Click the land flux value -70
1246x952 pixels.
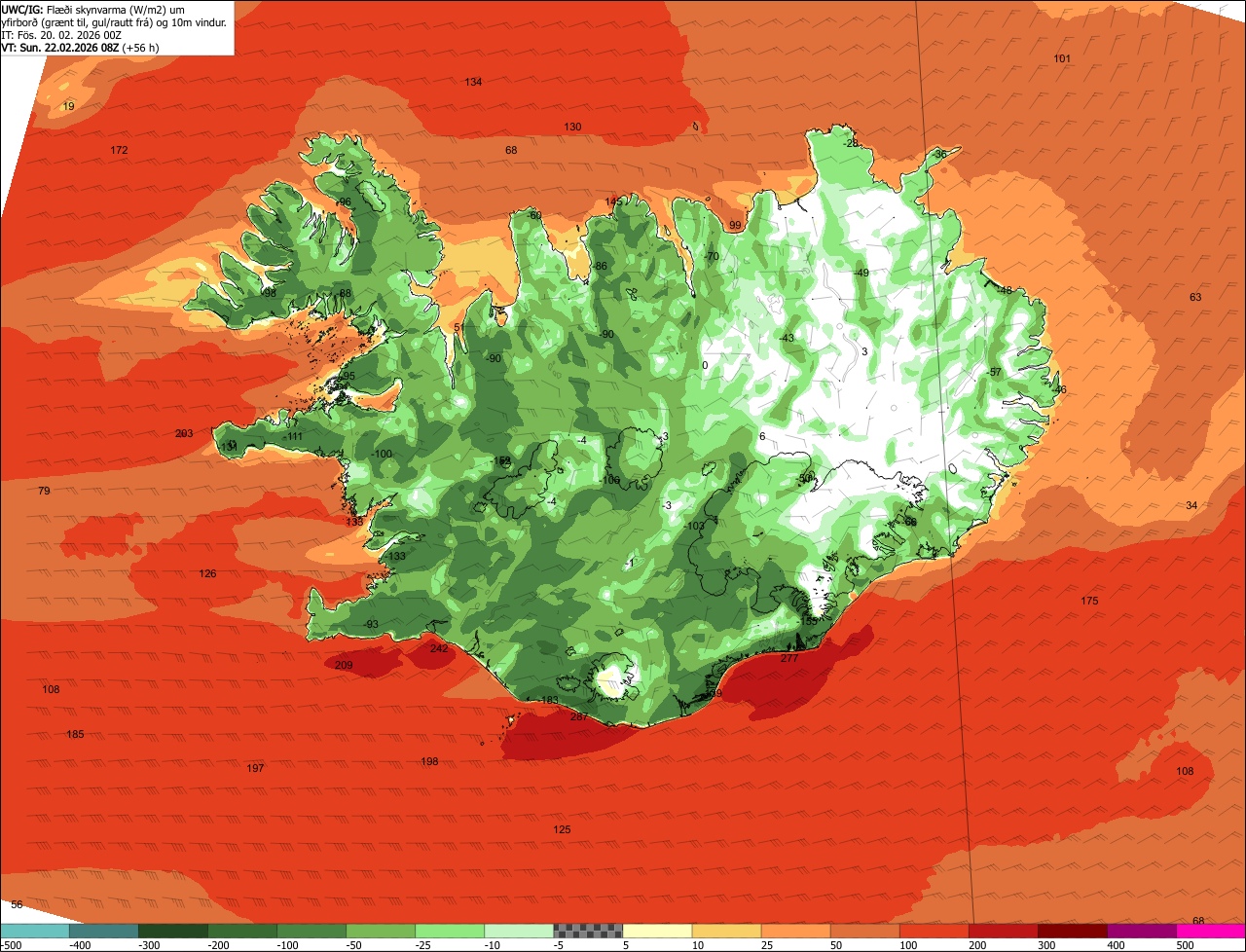(x=712, y=256)
